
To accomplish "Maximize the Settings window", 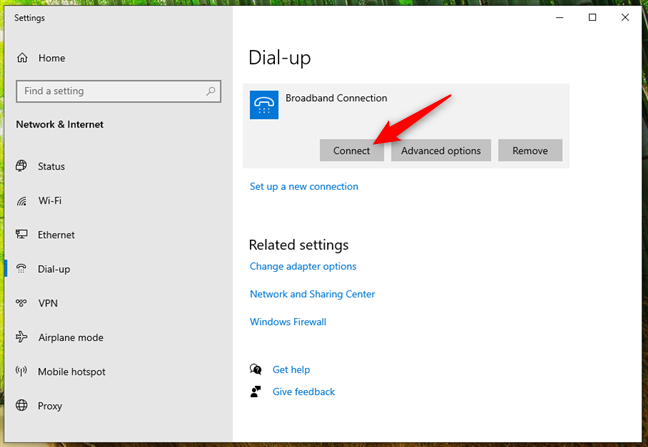I will [x=593, y=17].
